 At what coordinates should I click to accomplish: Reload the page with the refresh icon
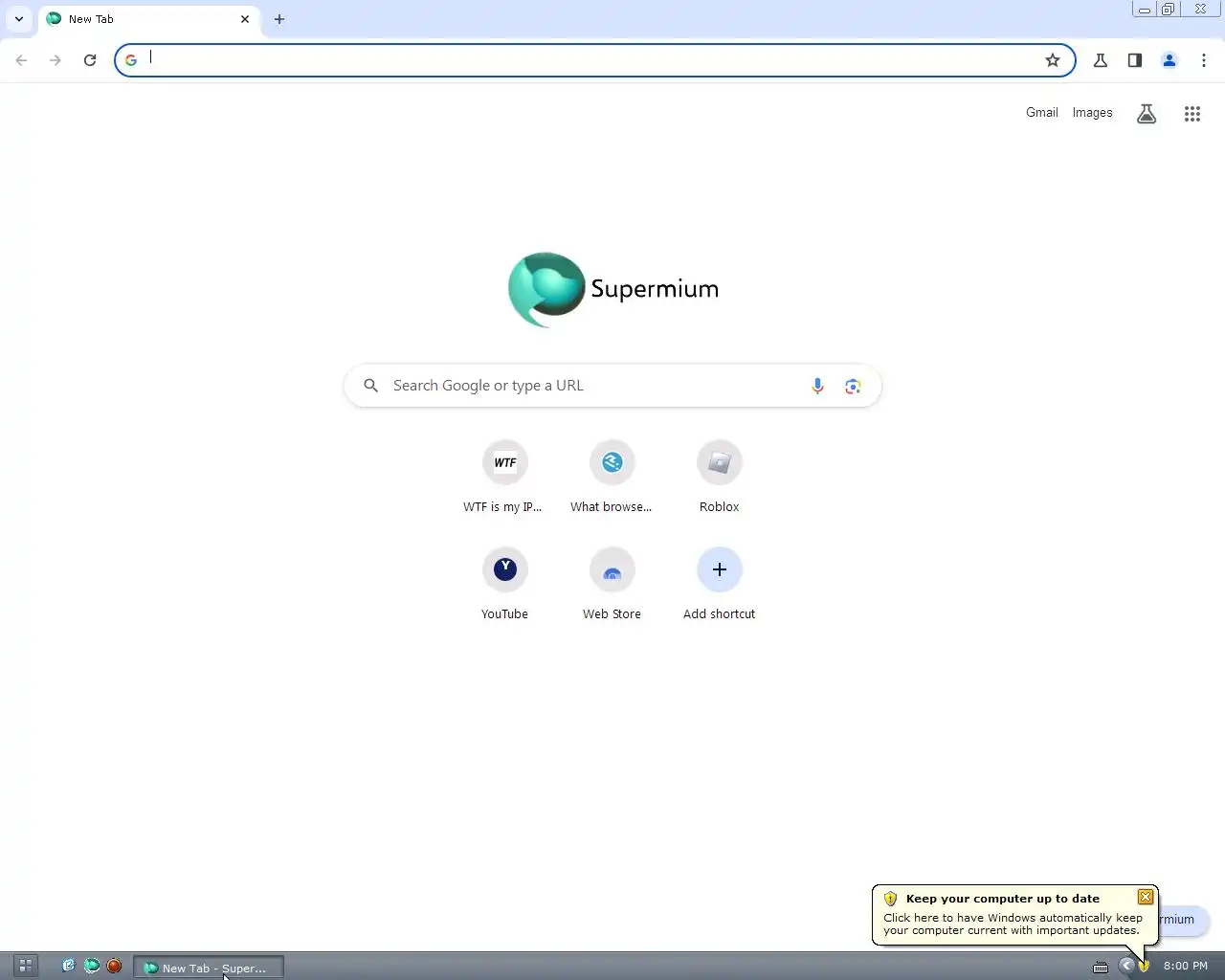90,60
